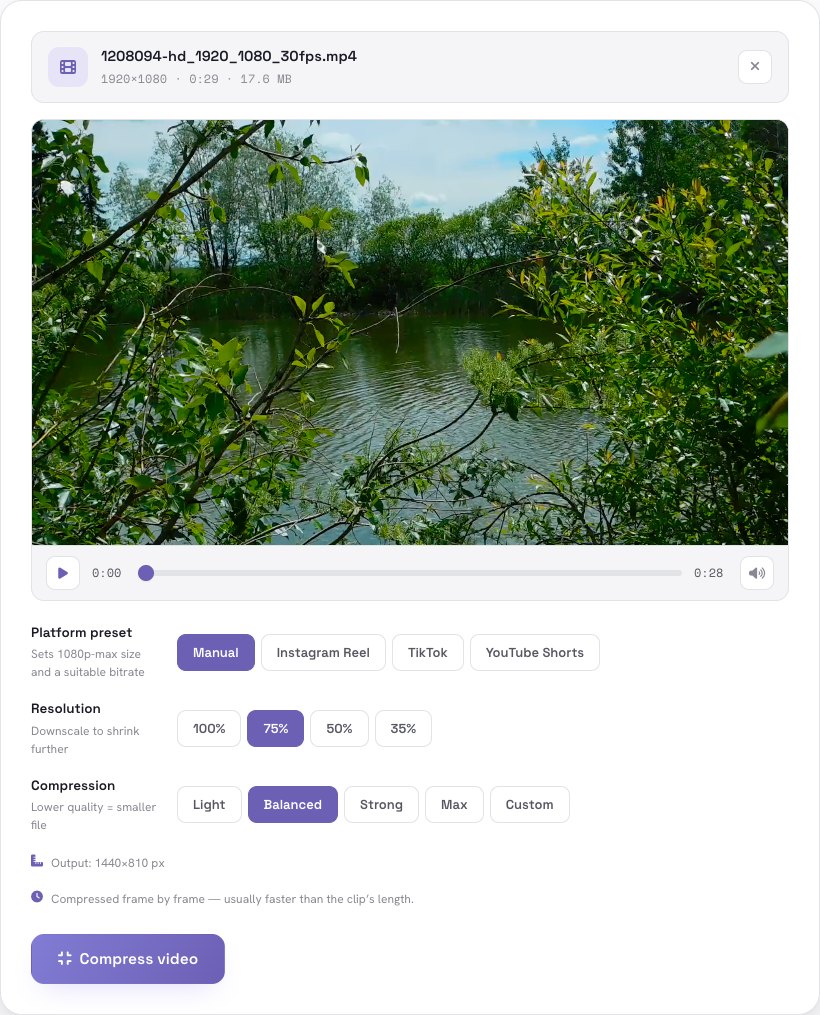Click the Resolution heading
820x1015 pixels.
coord(66,708)
